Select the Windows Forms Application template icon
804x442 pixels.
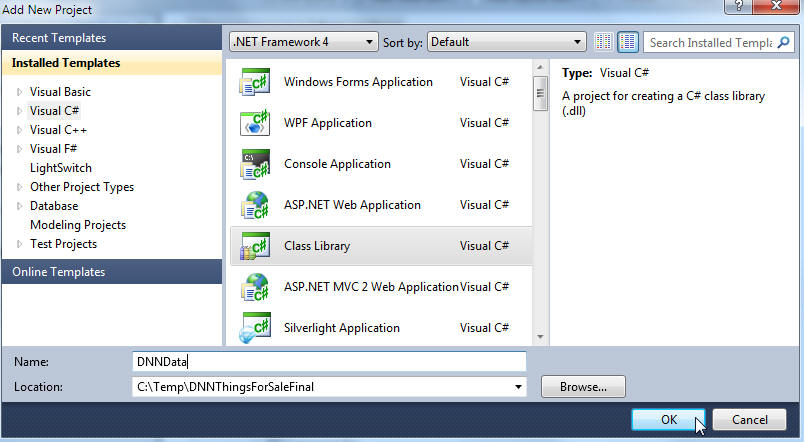click(255, 82)
